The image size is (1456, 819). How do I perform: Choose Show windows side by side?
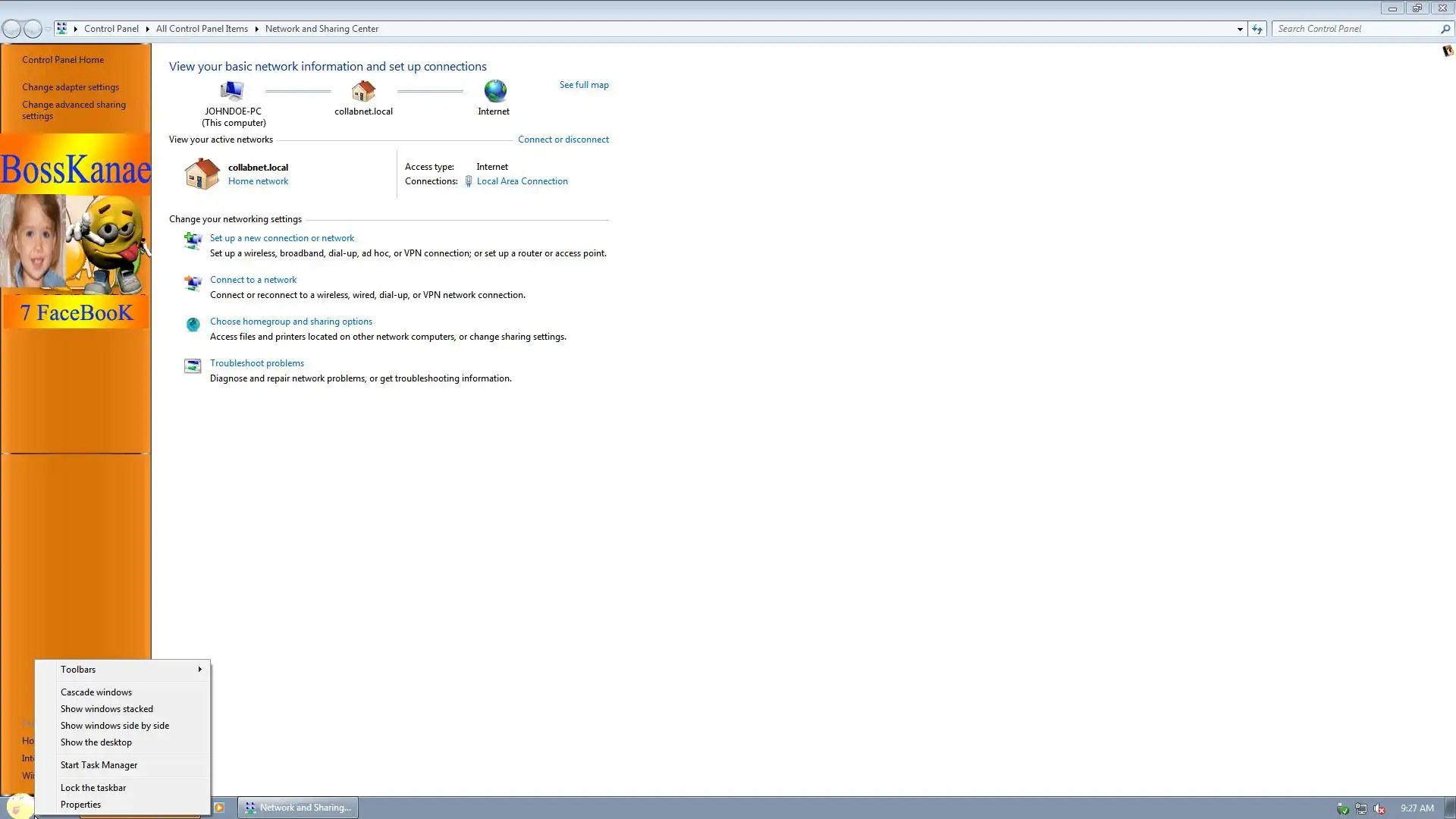pyautogui.click(x=115, y=726)
